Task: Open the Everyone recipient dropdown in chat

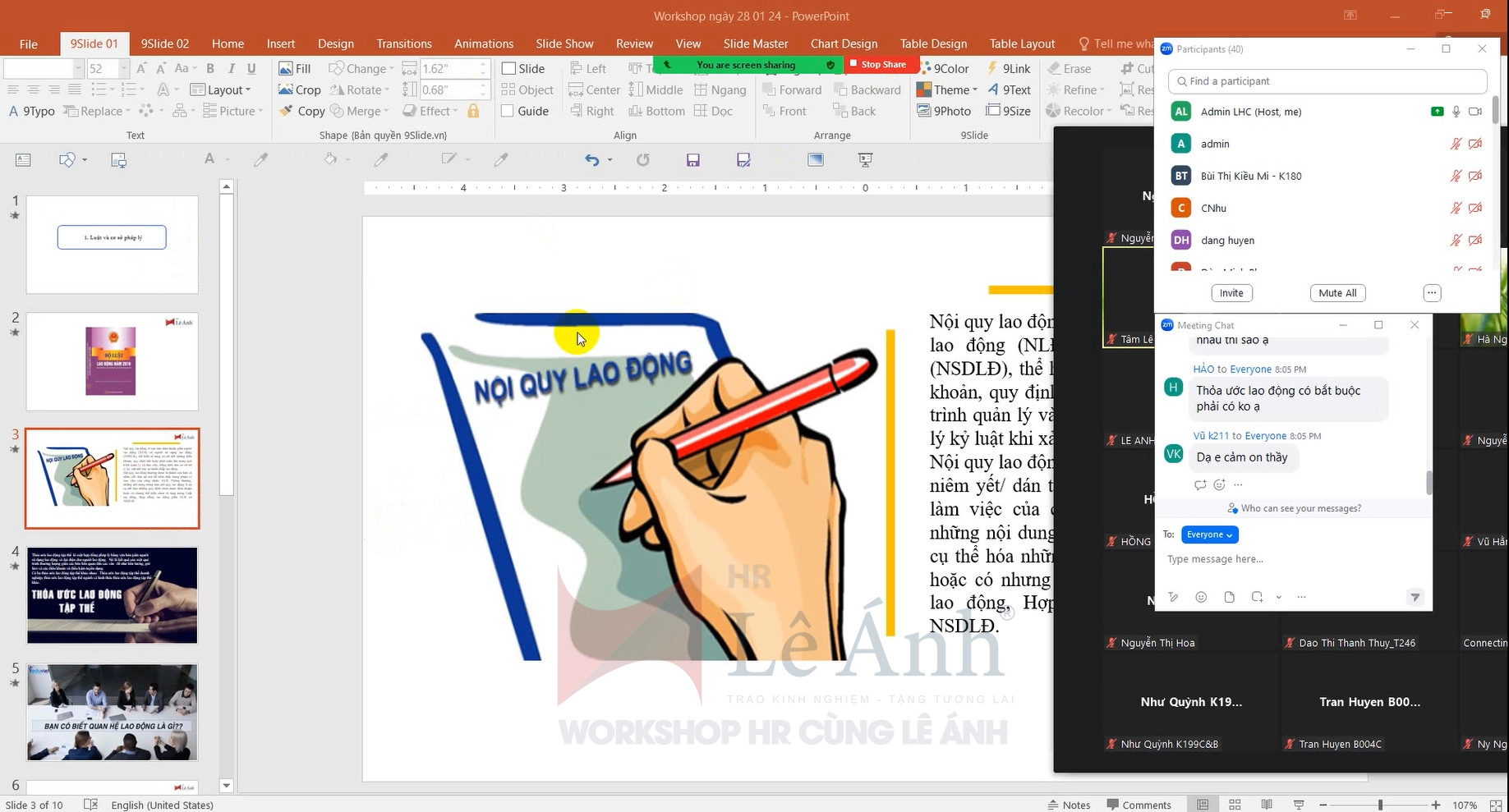Action: pos(1209,534)
